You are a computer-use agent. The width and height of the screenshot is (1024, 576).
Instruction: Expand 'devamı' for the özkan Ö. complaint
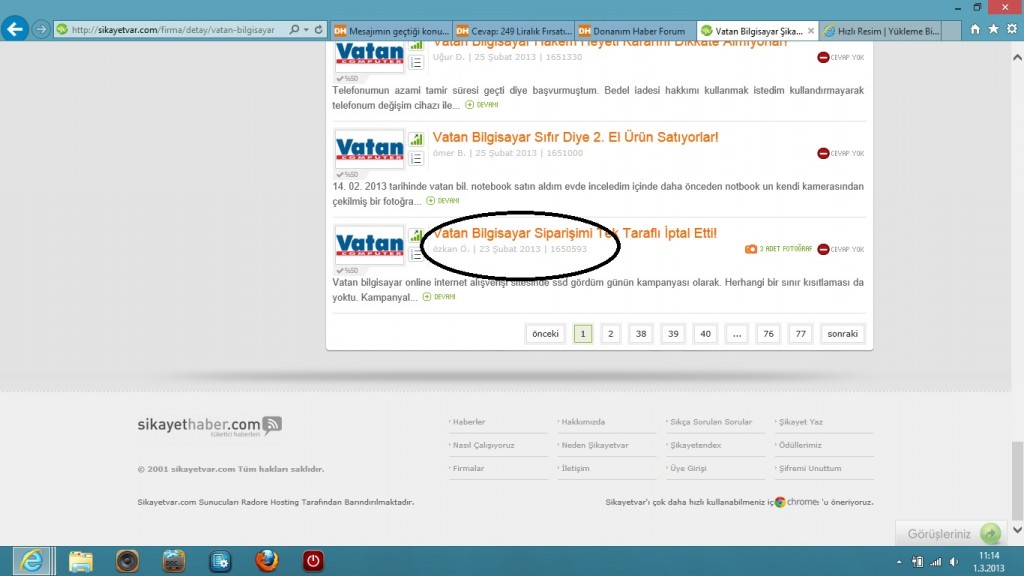pyautogui.click(x=439, y=296)
